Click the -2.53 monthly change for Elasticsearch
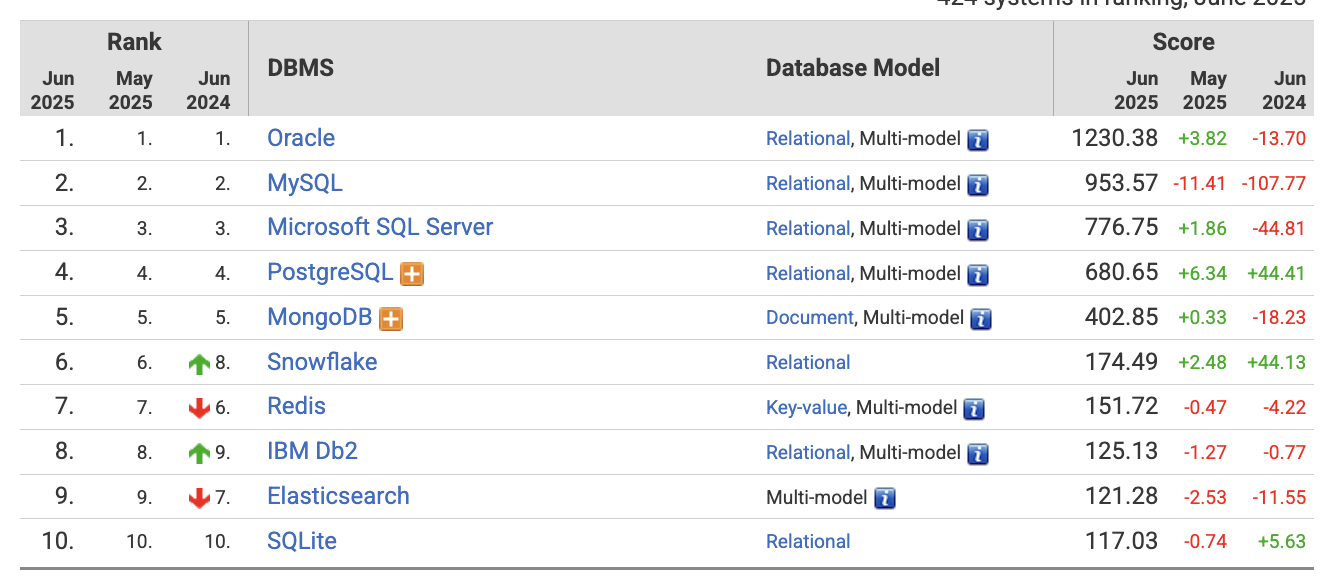 click(x=1205, y=497)
